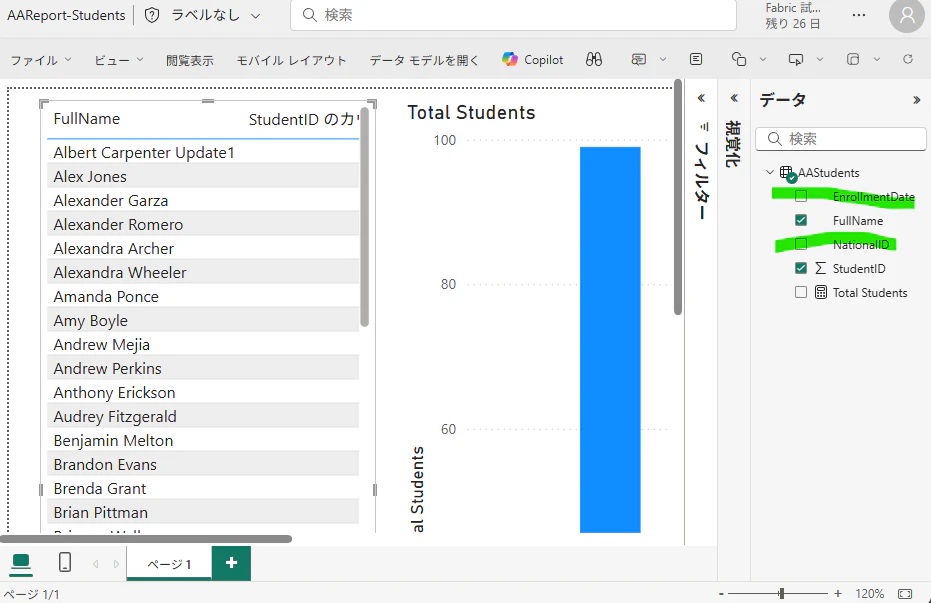
Task: Click the 120% zoom level text
Action: (x=869, y=594)
